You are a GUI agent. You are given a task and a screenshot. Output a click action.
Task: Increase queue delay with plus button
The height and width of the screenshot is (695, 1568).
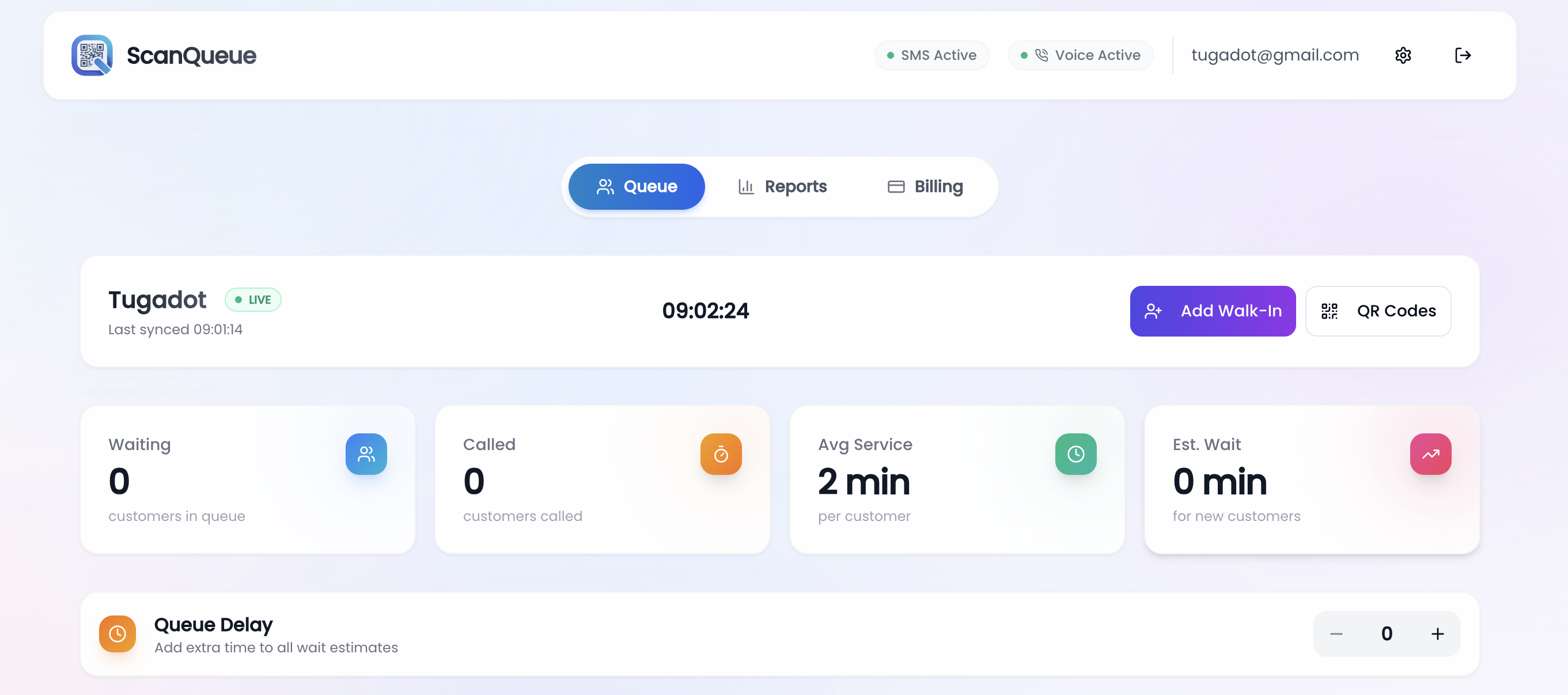pos(1437,633)
